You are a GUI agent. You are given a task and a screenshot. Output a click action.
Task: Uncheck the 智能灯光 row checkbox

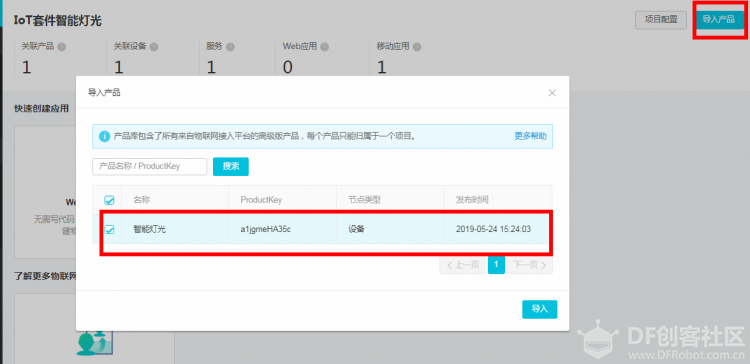click(x=110, y=230)
